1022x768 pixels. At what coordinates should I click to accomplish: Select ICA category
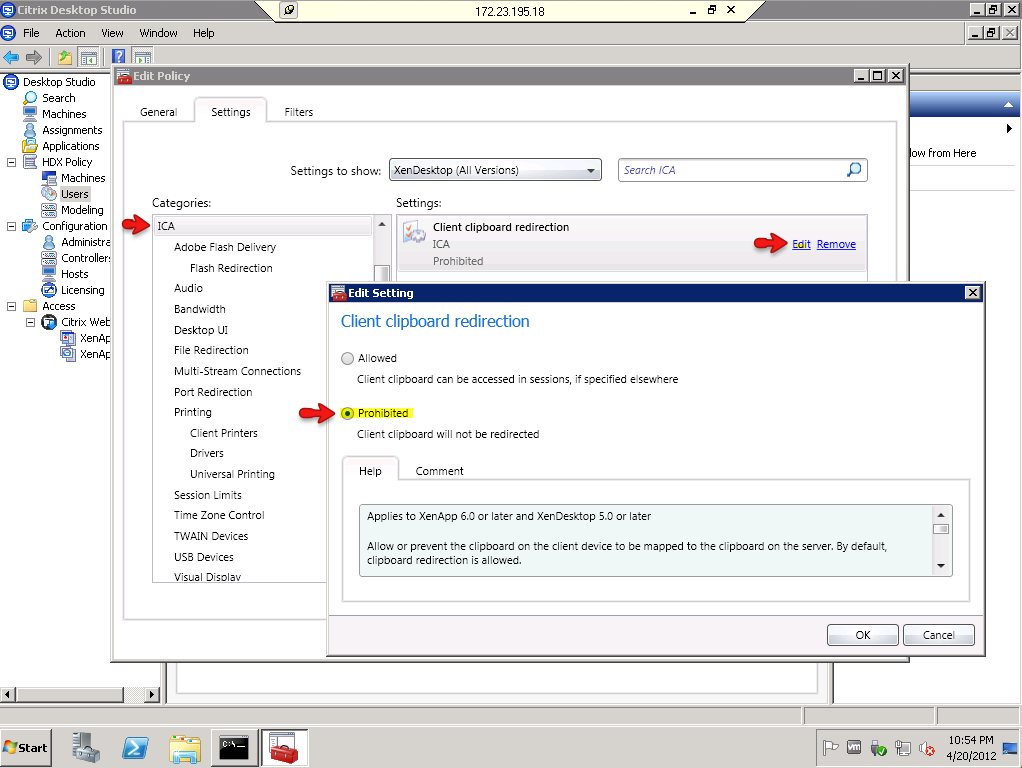pos(263,226)
